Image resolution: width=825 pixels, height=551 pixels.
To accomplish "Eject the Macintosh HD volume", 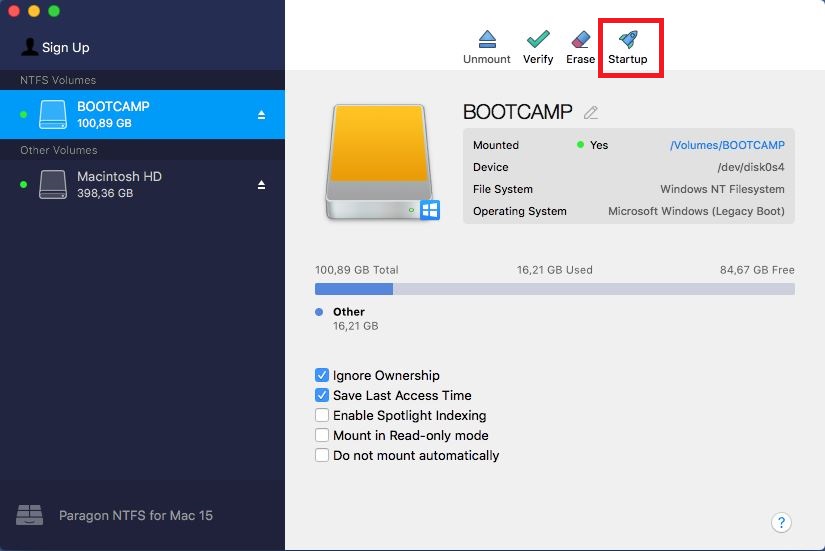I will (261, 185).
